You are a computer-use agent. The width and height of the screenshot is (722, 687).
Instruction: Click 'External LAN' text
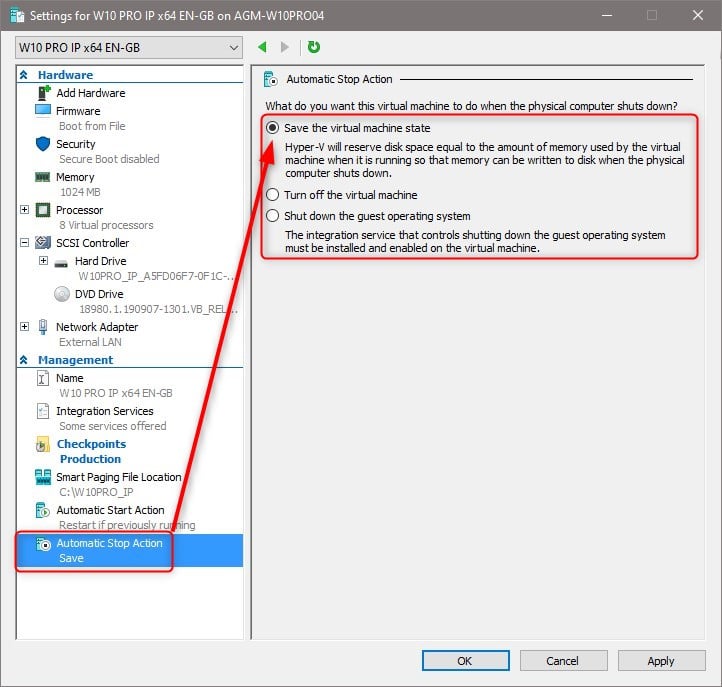pos(90,342)
